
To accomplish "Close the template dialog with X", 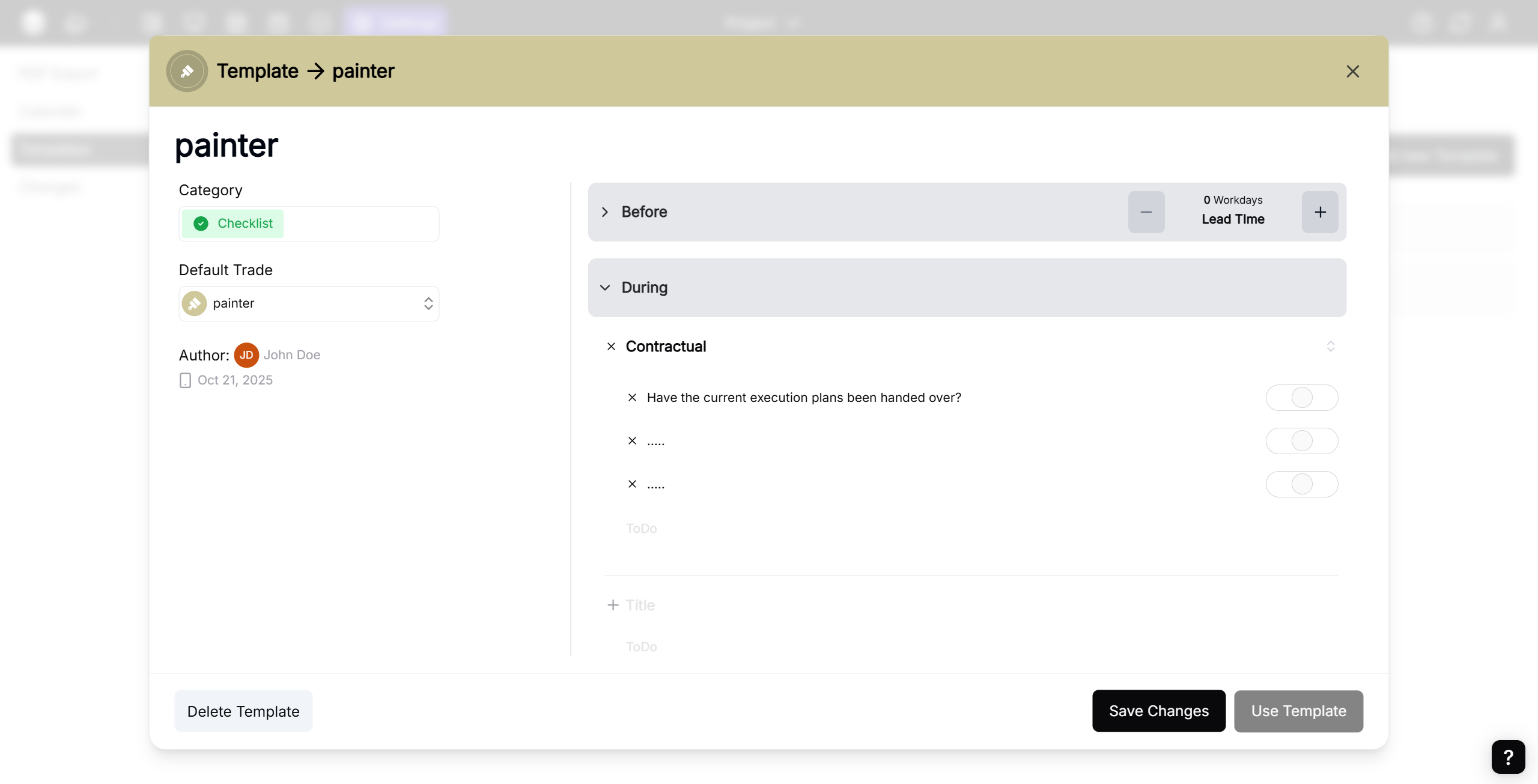I will (1352, 71).
